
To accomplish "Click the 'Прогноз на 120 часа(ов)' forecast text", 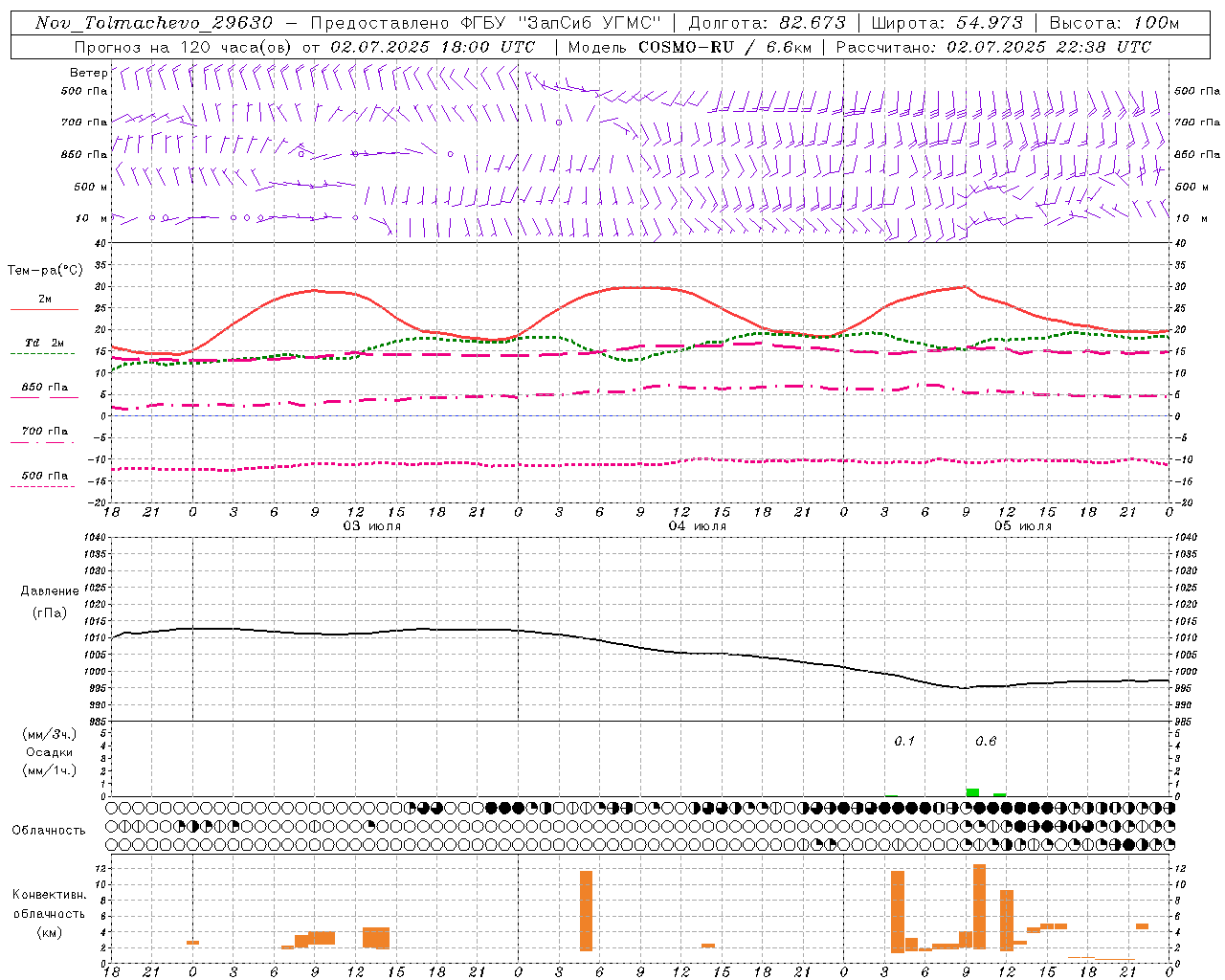I will [x=184, y=47].
